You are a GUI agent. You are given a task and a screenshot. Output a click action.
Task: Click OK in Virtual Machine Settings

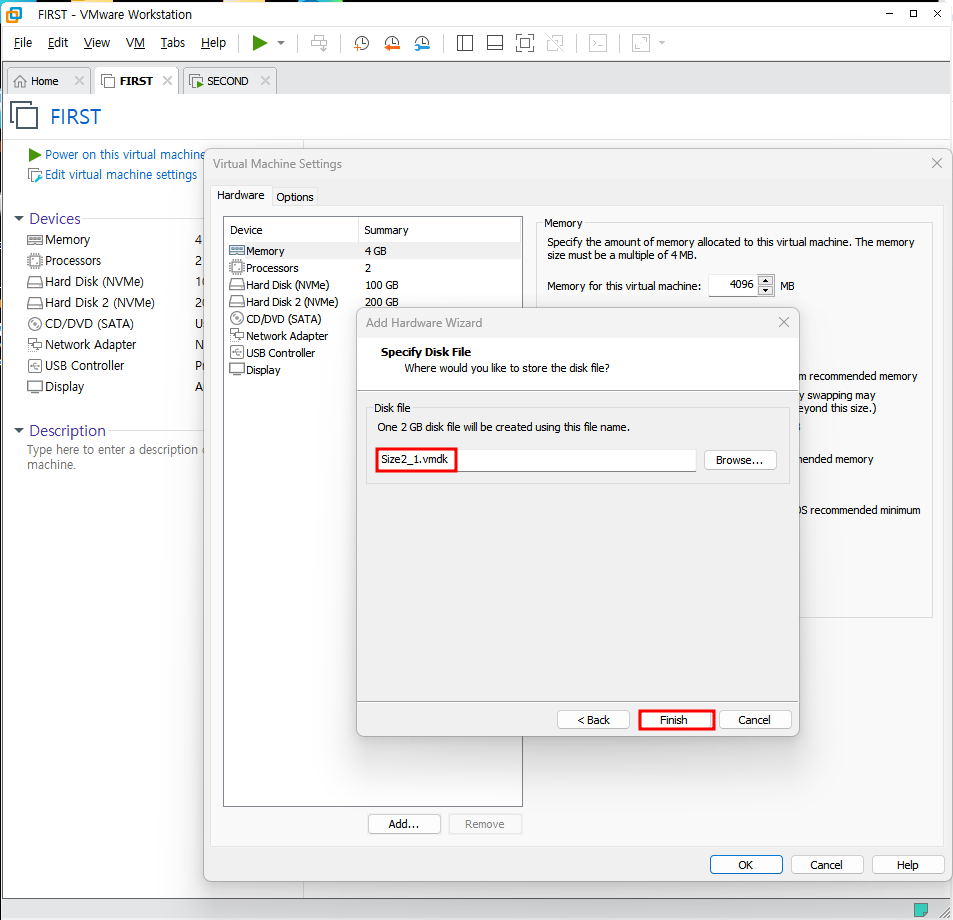(x=746, y=865)
